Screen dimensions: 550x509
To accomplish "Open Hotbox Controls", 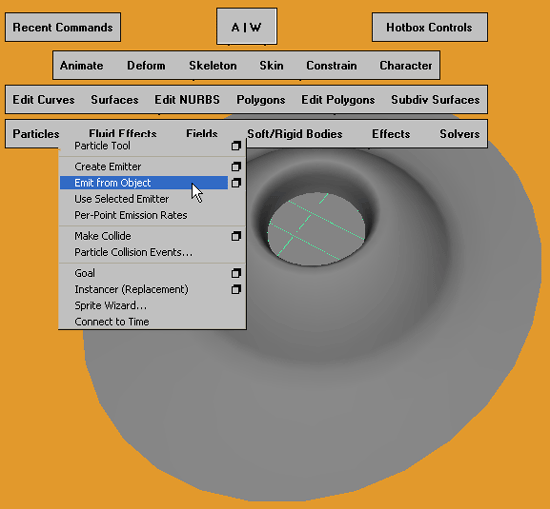I will pyautogui.click(x=430, y=27).
